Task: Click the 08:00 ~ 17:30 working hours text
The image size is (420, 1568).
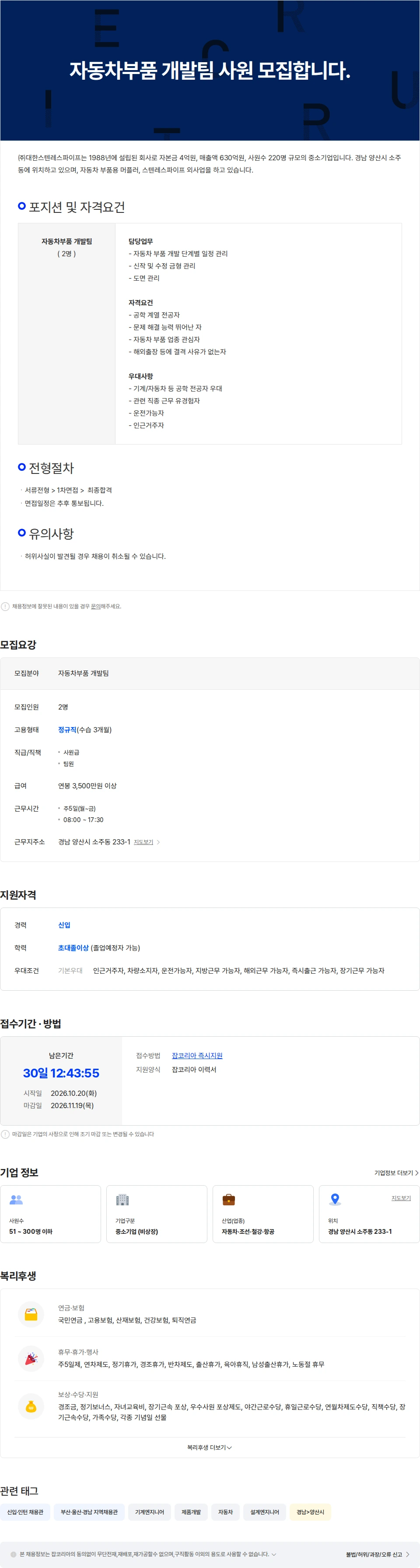Action: pos(83,820)
